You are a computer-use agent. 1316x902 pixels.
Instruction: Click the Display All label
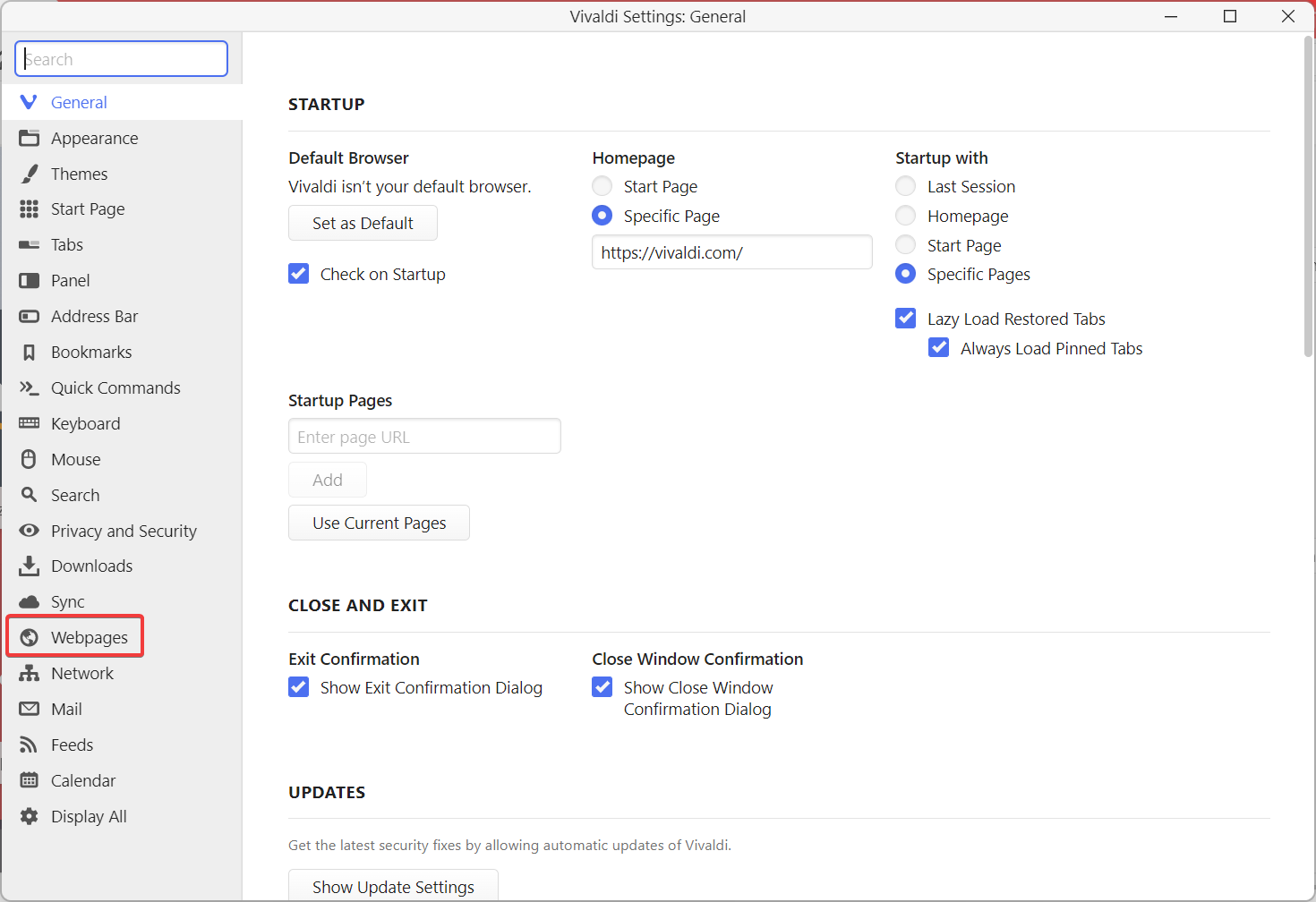click(89, 816)
